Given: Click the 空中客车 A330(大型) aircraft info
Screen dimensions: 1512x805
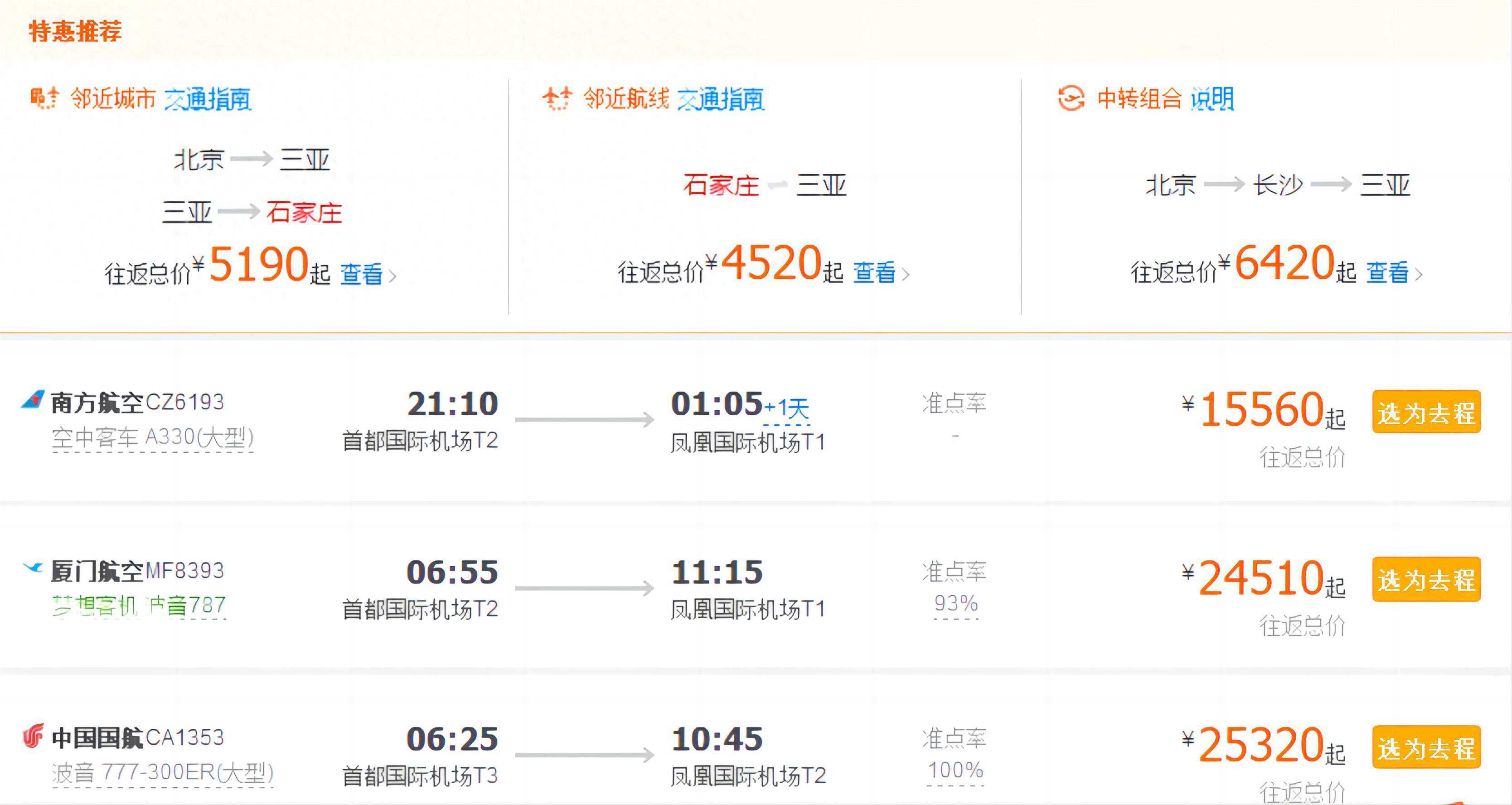Looking at the screenshot, I should 153,437.
